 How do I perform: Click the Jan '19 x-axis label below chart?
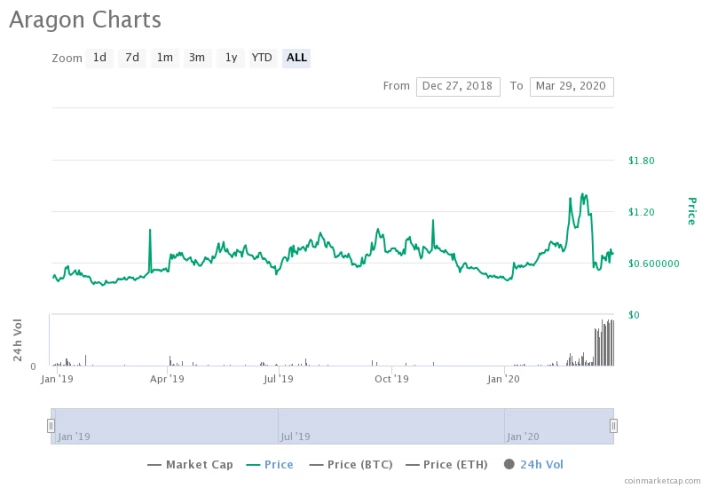tap(57, 379)
